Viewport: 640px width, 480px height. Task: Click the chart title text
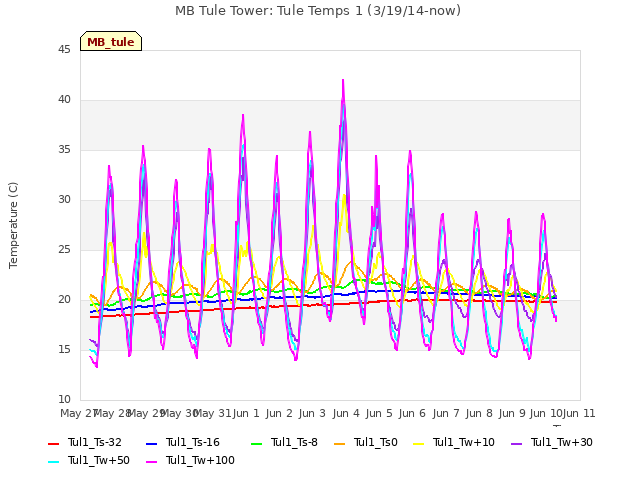[318, 11]
